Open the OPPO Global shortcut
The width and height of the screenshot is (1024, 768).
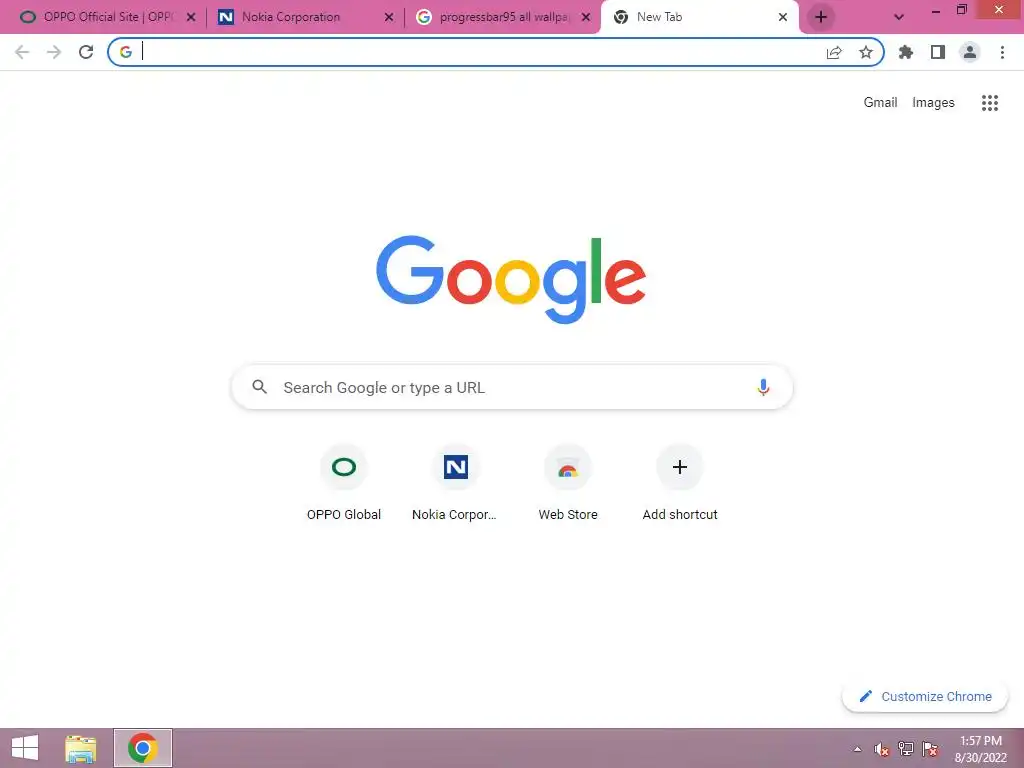pos(344,483)
